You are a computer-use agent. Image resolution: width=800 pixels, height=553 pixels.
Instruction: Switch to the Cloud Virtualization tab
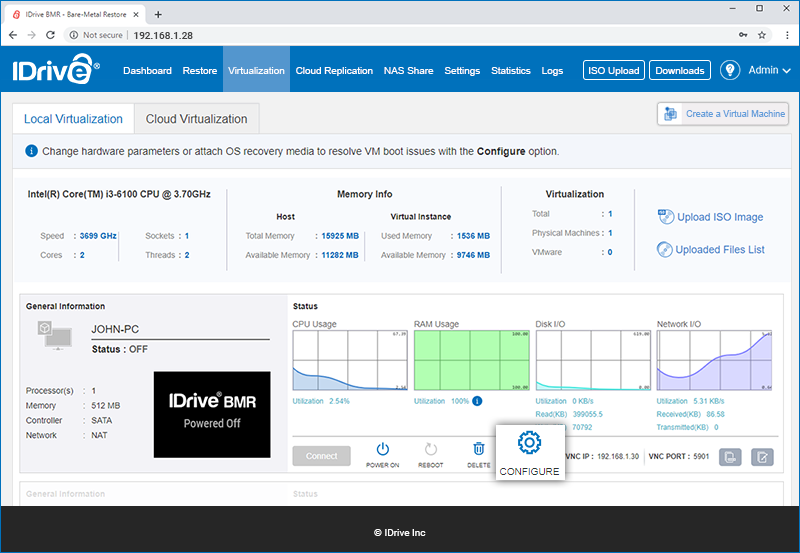[x=196, y=118]
